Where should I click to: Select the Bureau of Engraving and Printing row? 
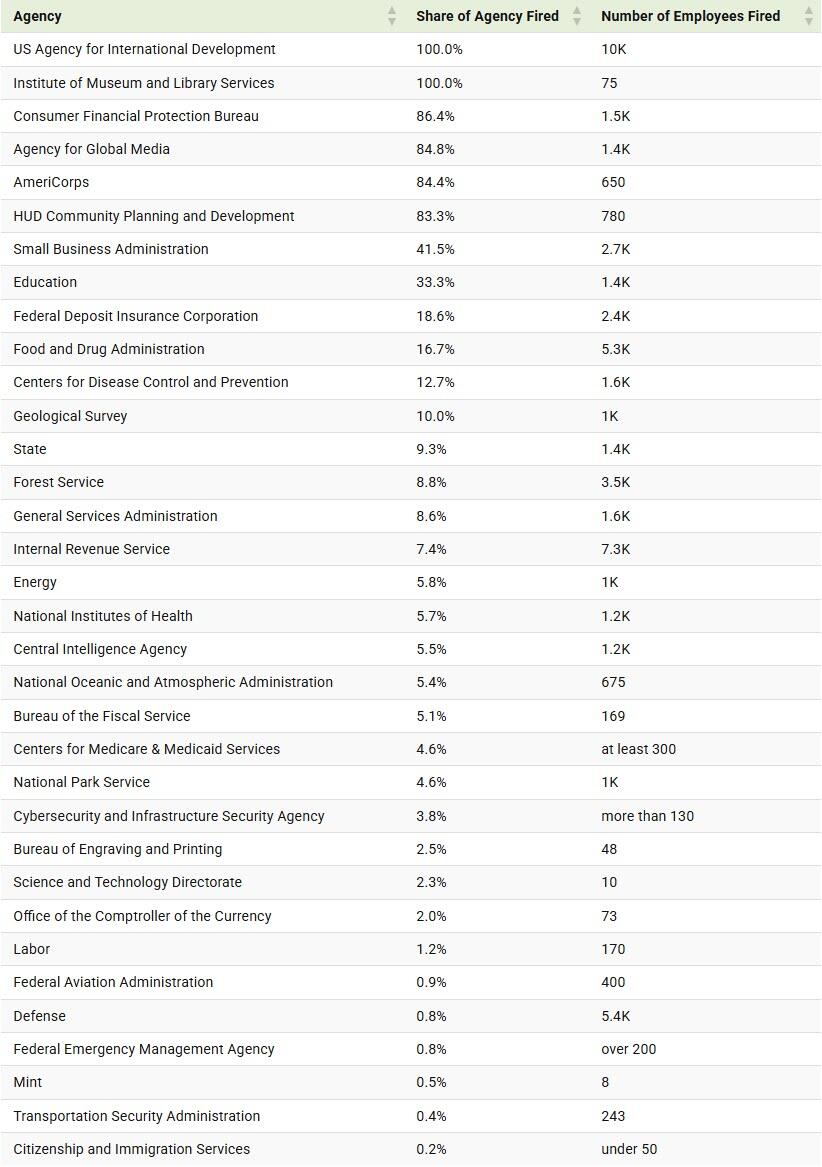click(118, 849)
